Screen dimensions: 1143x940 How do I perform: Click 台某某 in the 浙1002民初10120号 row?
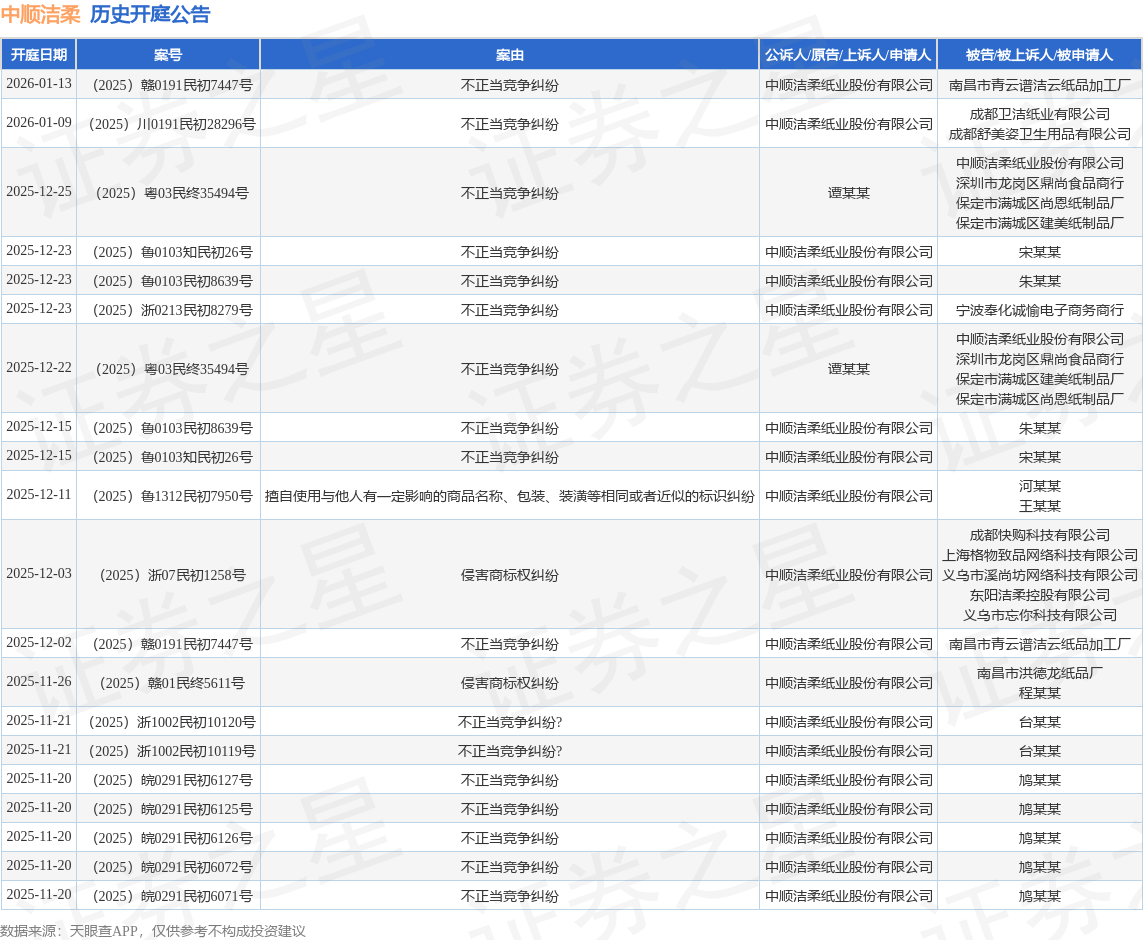(x=1039, y=723)
